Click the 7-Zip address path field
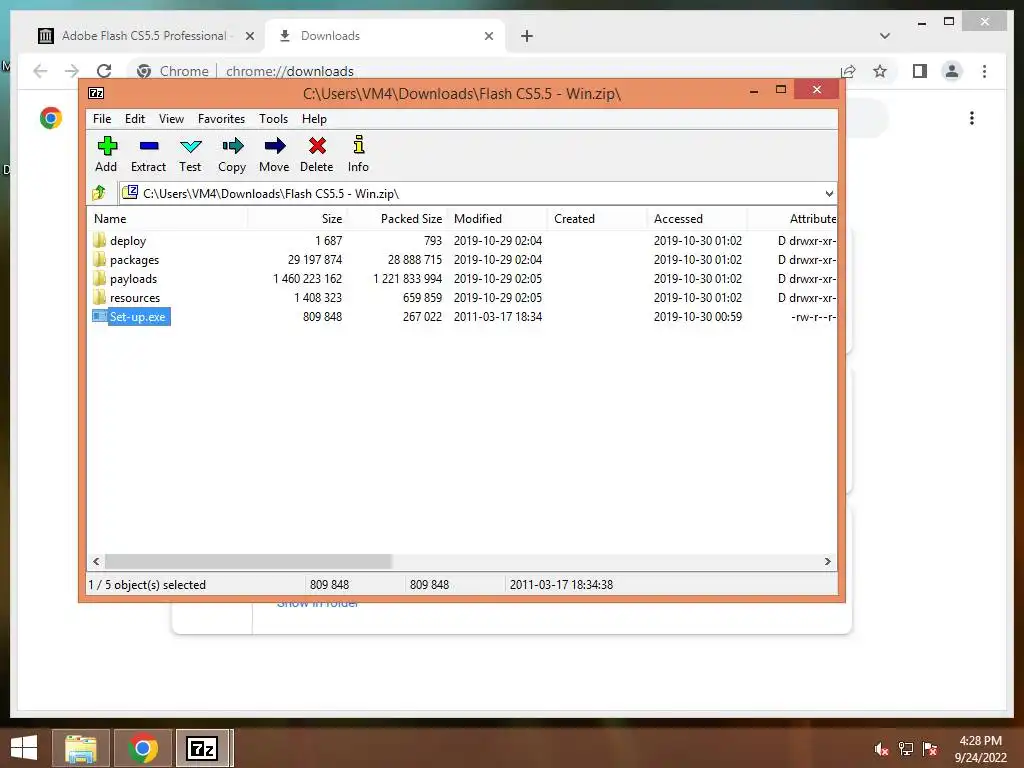The image size is (1024, 768). click(477, 193)
